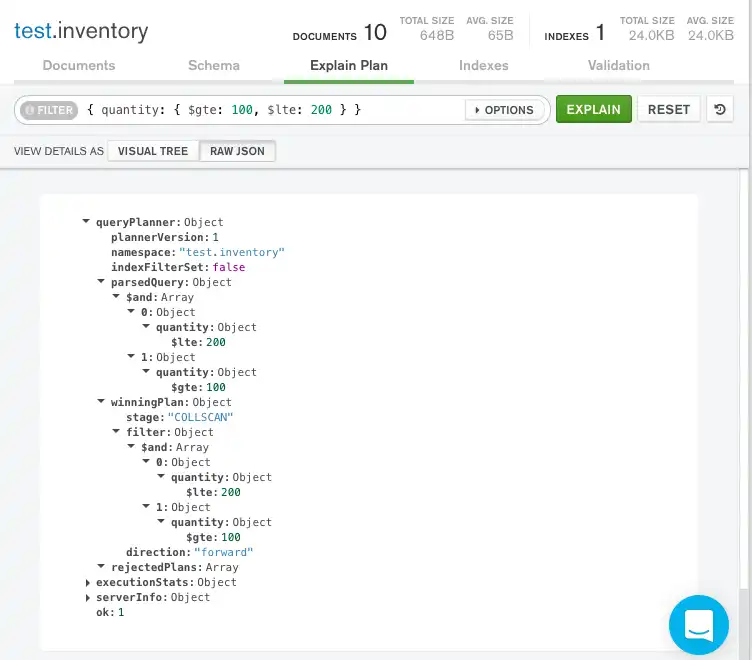This screenshot has height=660, width=752.
Task: Open the Validation tab
Action: click(619, 66)
